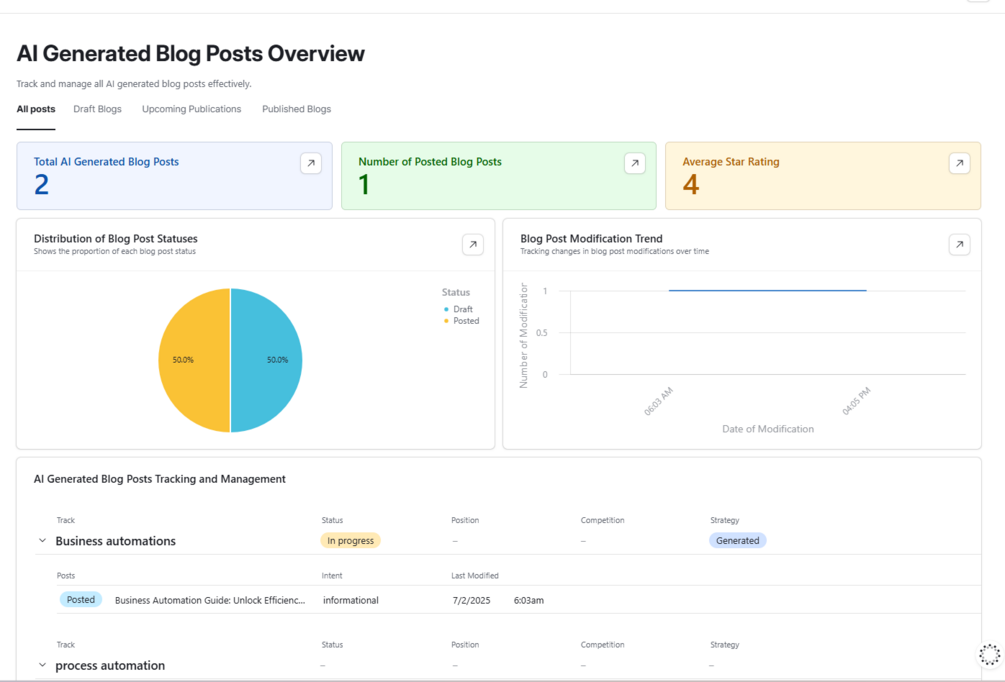The width and height of the screenshot is (1005, 682).
Task: Collapse the Business automations track
Action: pos(42,540)
